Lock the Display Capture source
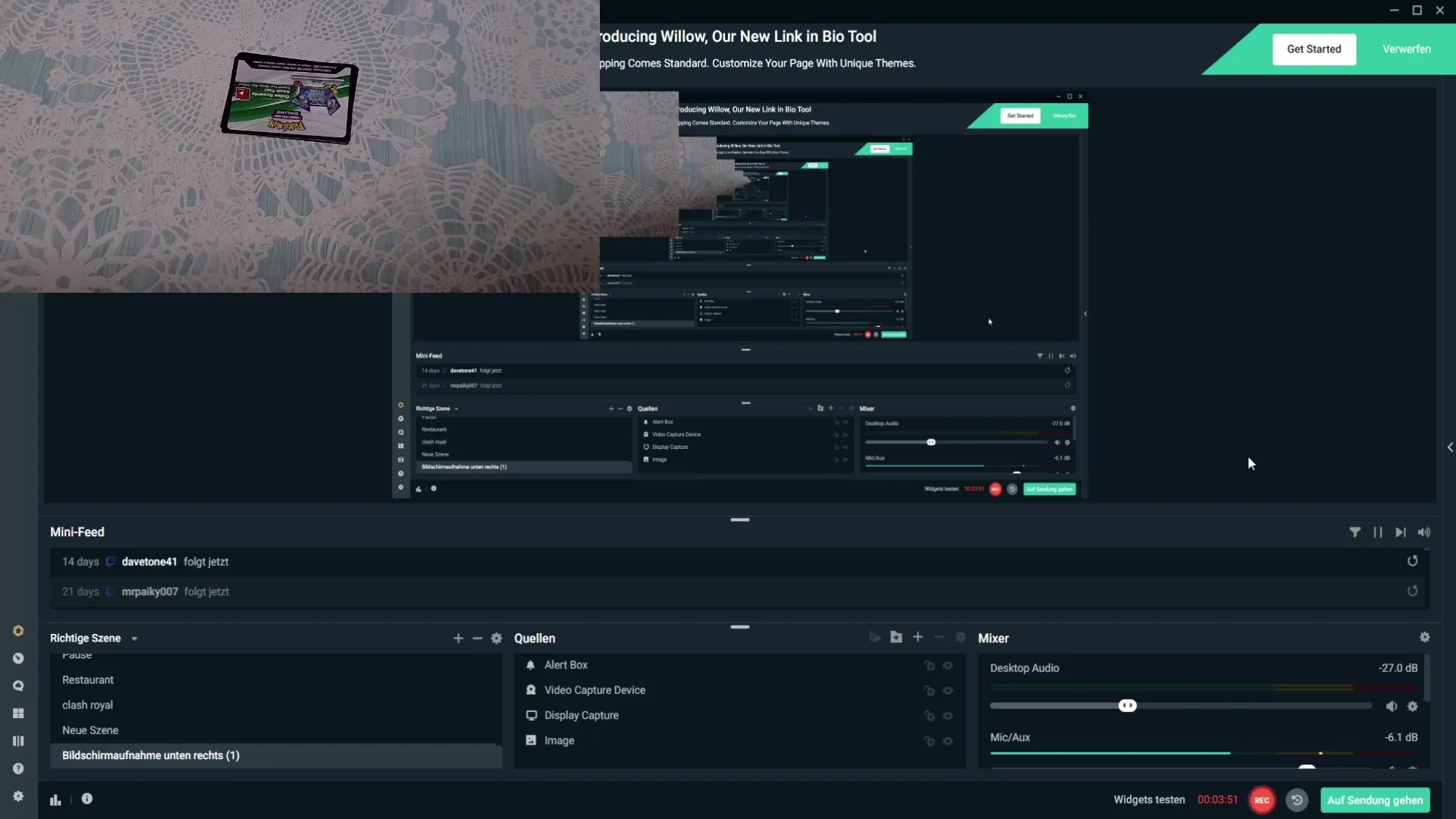 [x=929, y=716]
